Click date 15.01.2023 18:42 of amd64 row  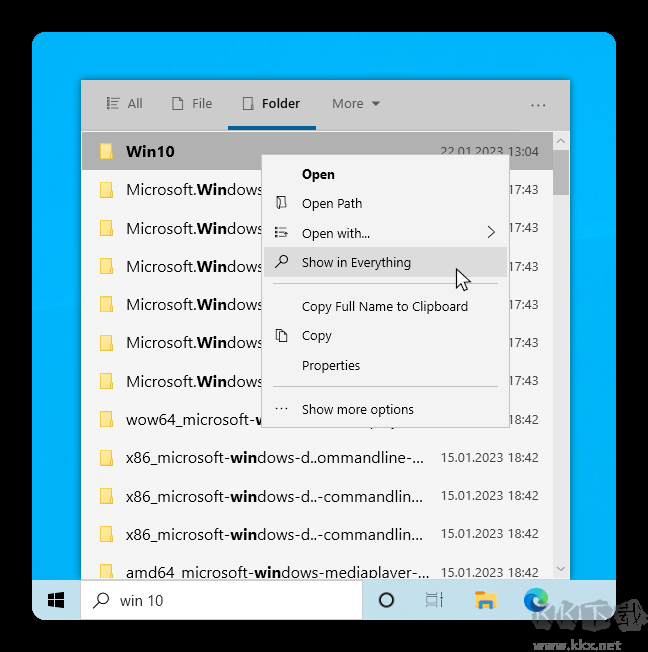[x=490, y=572]
